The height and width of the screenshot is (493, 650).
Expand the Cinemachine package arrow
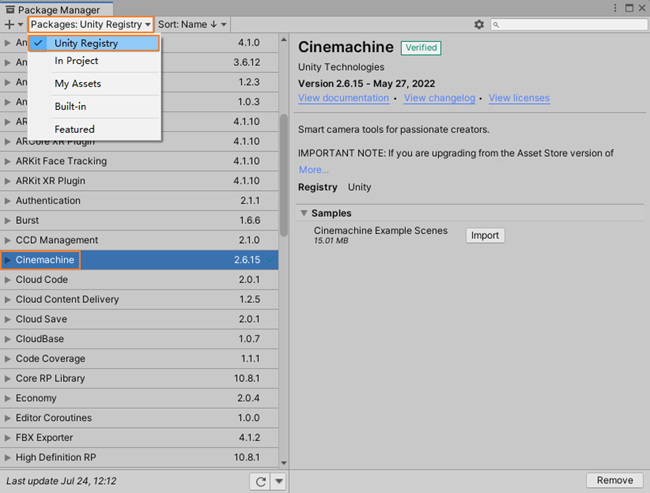point(8,260)
